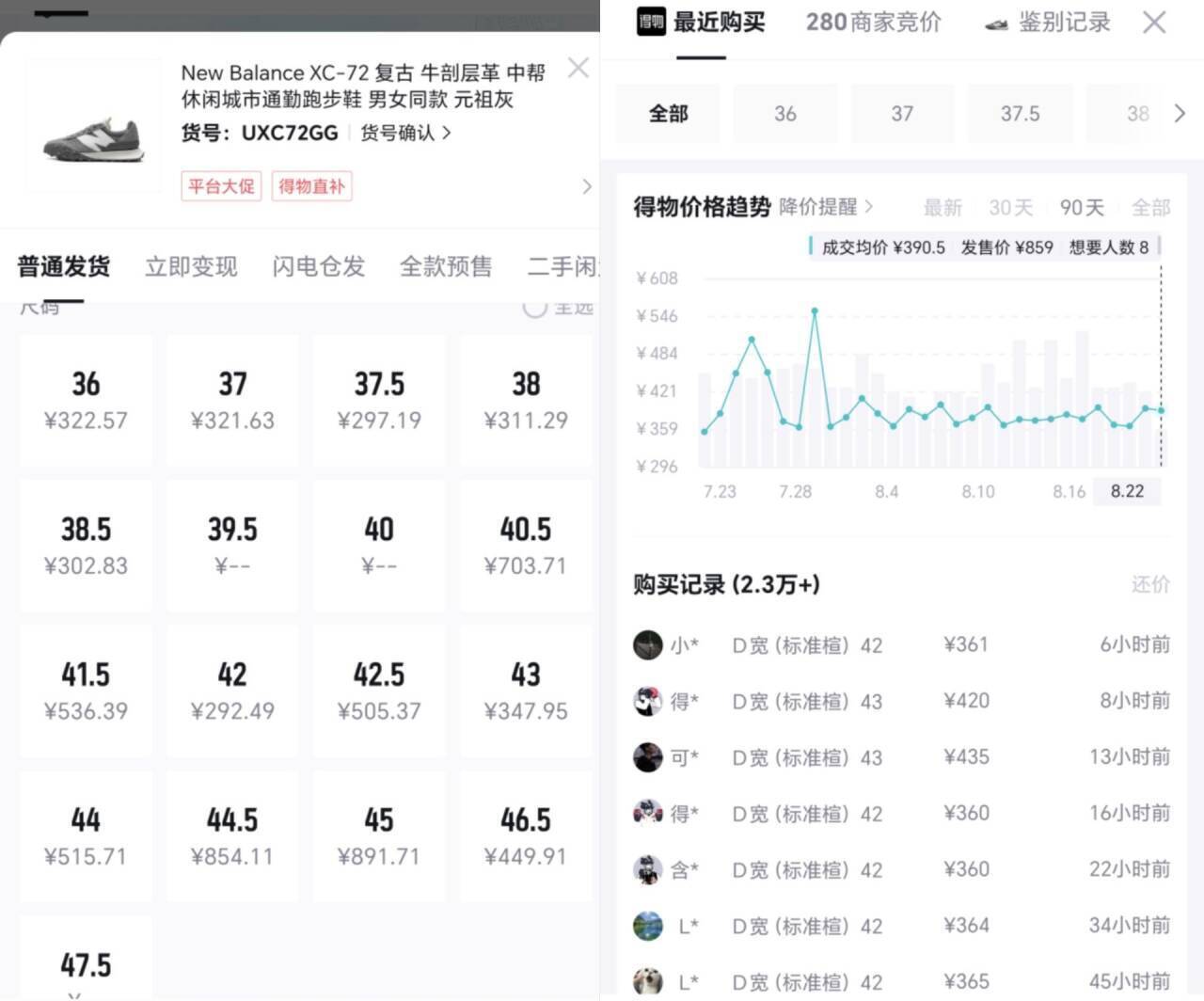This screenshot has height=1001, width=1204.
Task: Open buyer avatar for 小* purchase row
Action: pos(648,645)
